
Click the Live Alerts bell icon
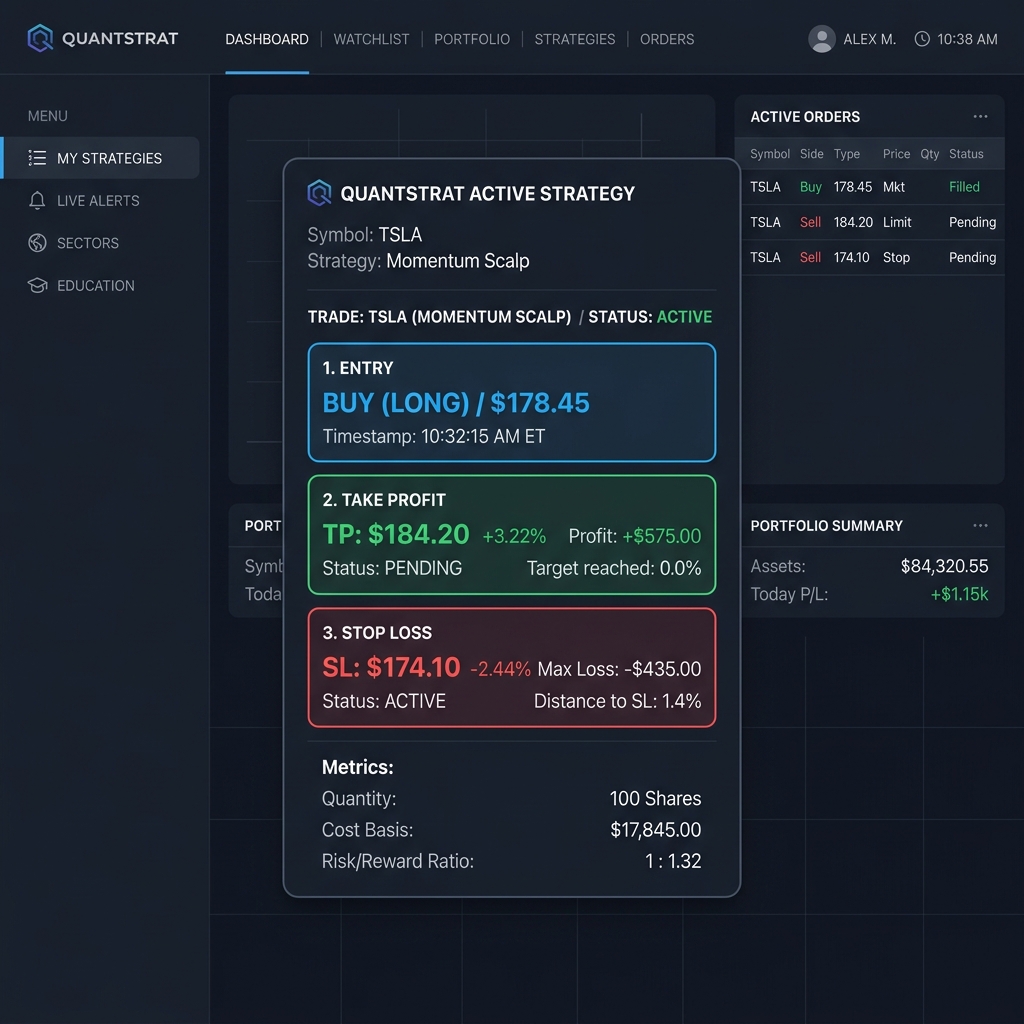[37, 200]
